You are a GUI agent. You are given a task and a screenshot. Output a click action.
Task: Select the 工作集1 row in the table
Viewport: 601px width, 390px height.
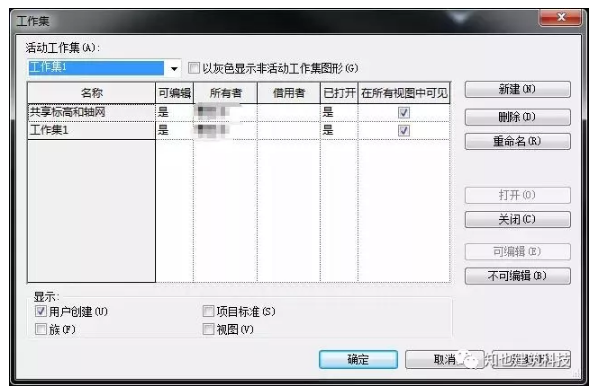[x=91, y=130]
